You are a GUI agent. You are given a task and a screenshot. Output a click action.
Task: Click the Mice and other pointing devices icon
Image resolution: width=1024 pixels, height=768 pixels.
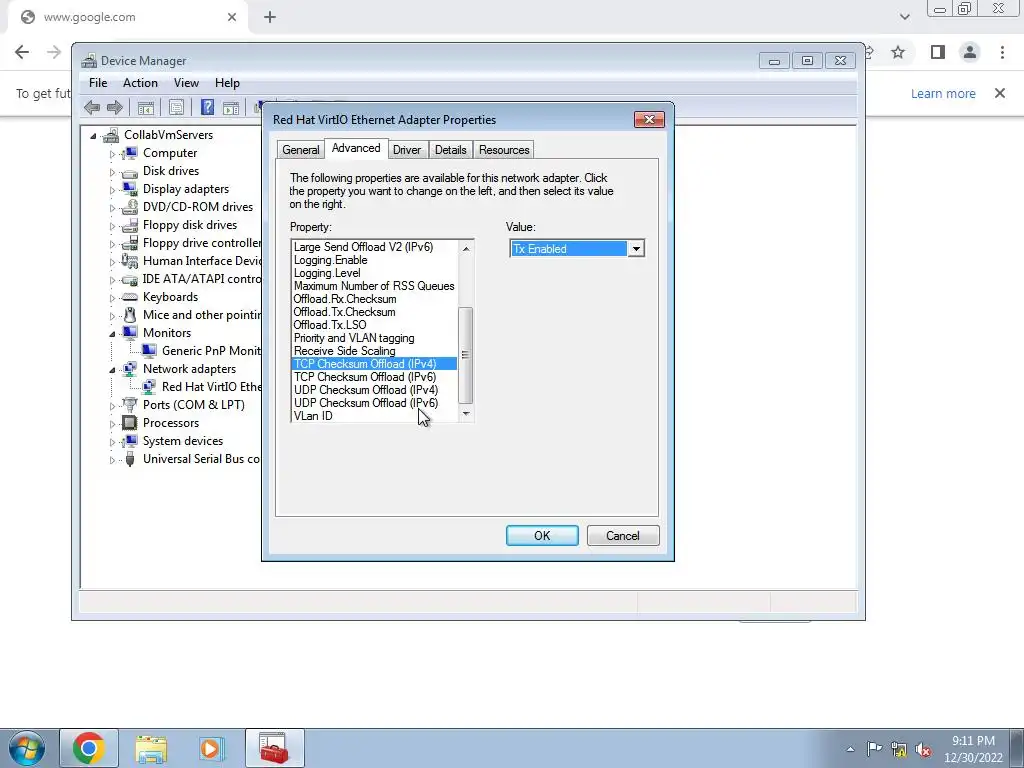click(130, 315)
